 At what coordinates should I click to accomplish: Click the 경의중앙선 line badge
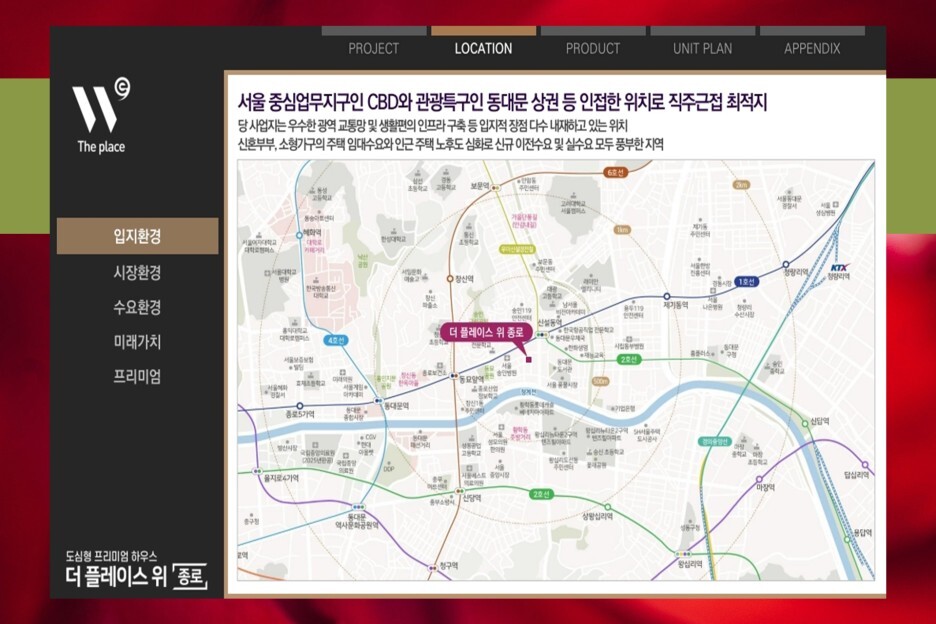click(x=715, y=442)
